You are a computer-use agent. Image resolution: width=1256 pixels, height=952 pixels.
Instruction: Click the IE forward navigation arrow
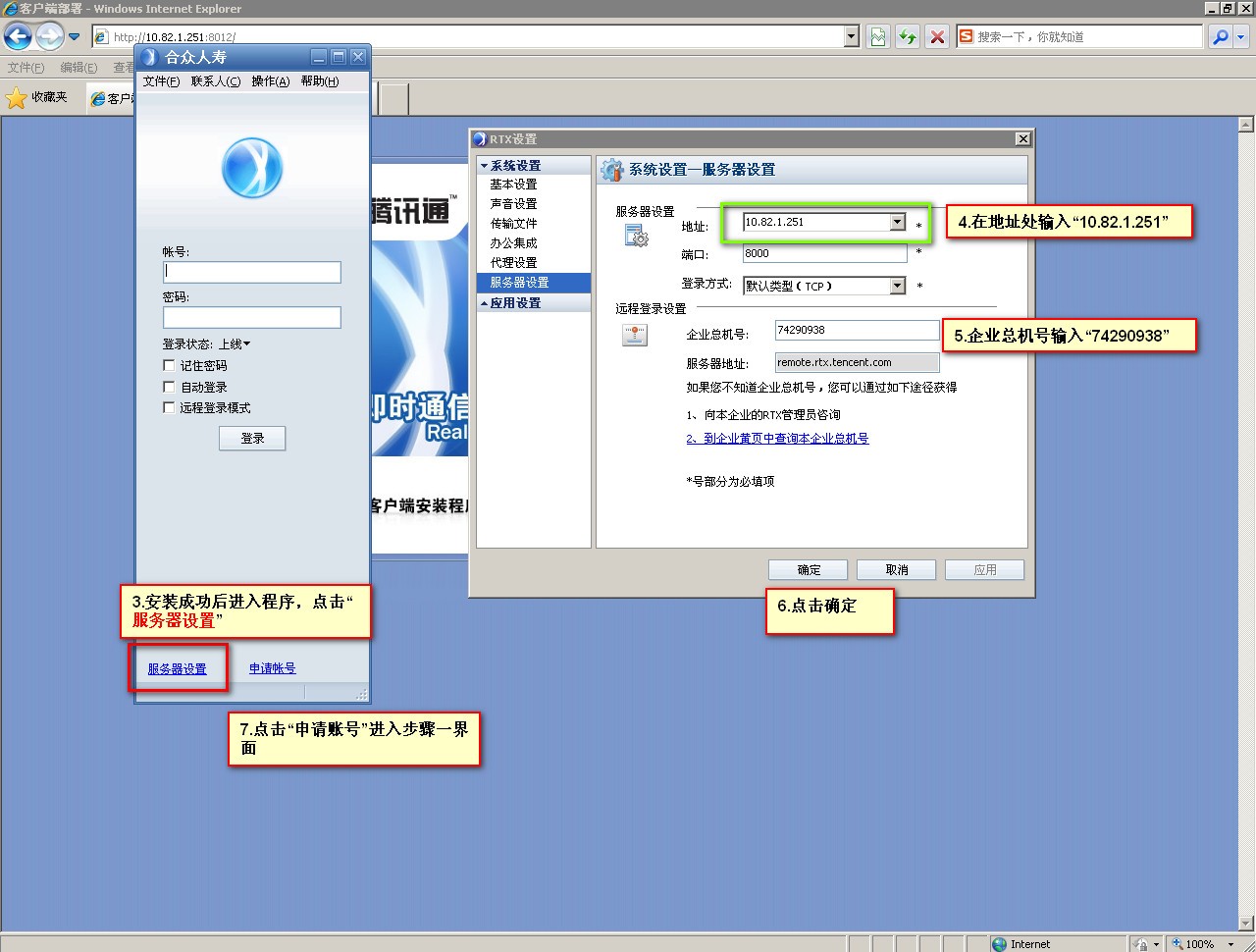click(49, 37)
